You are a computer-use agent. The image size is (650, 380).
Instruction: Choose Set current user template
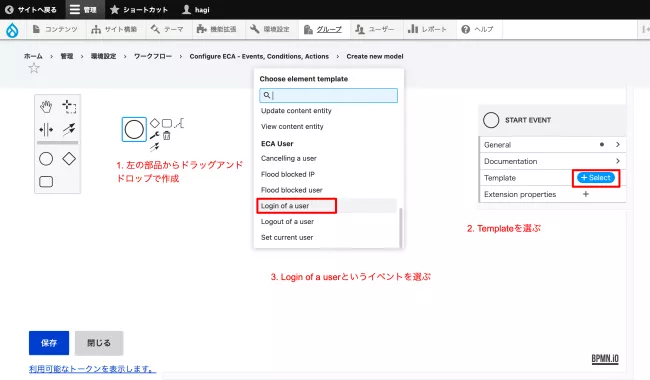pos(287,237)
